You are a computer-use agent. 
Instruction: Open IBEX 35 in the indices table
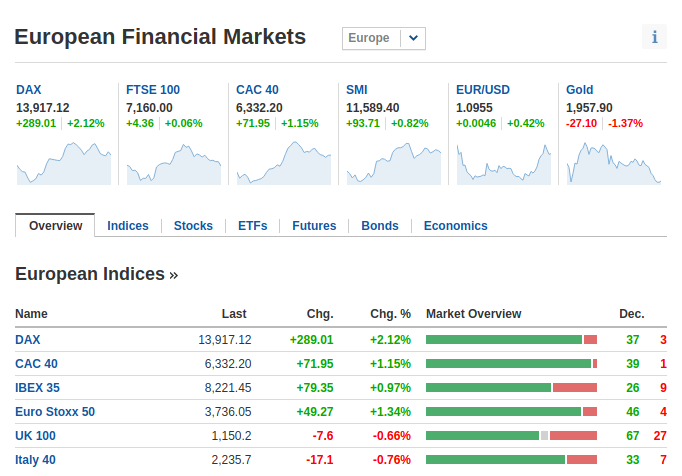(37, 388)
